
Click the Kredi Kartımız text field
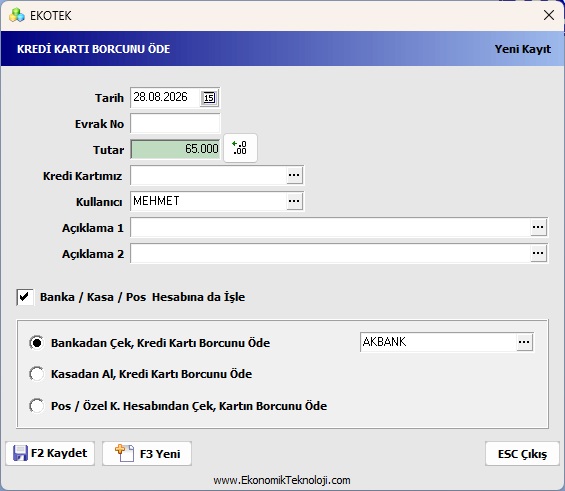208,175
